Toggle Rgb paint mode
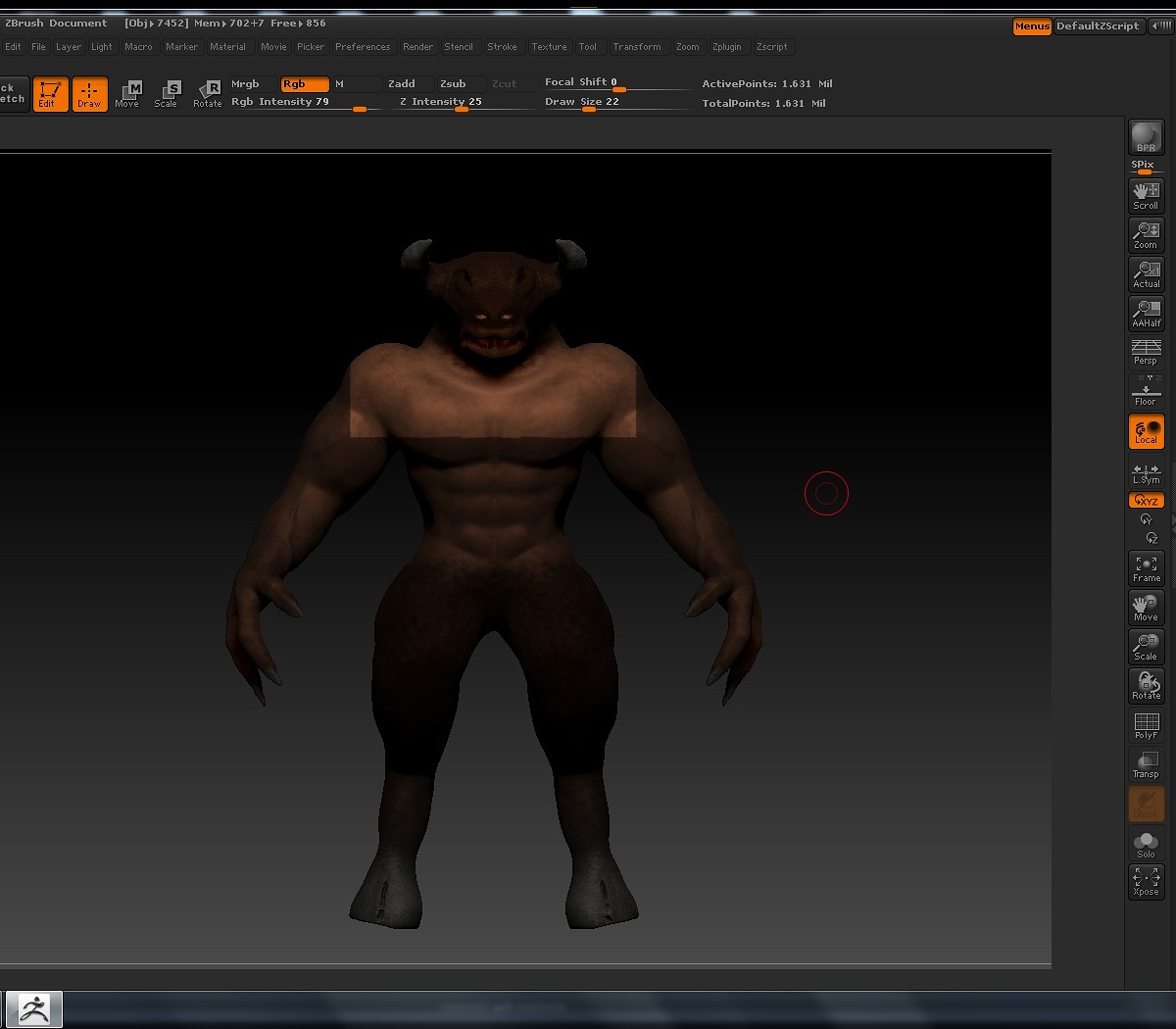This screenshot has width=1176, height=1029. [x=305, y=84]
